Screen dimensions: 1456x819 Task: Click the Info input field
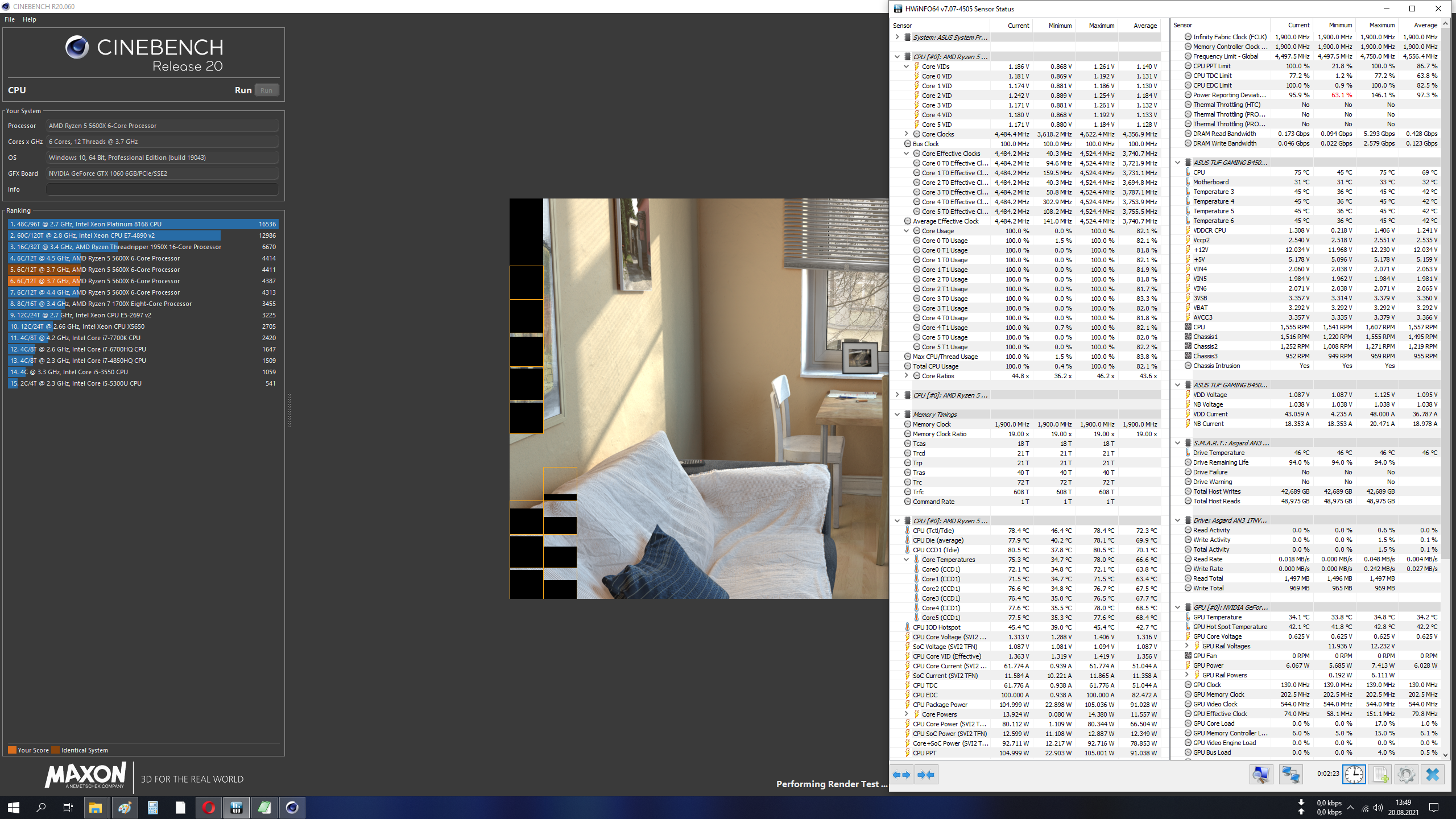coord(162,189)
